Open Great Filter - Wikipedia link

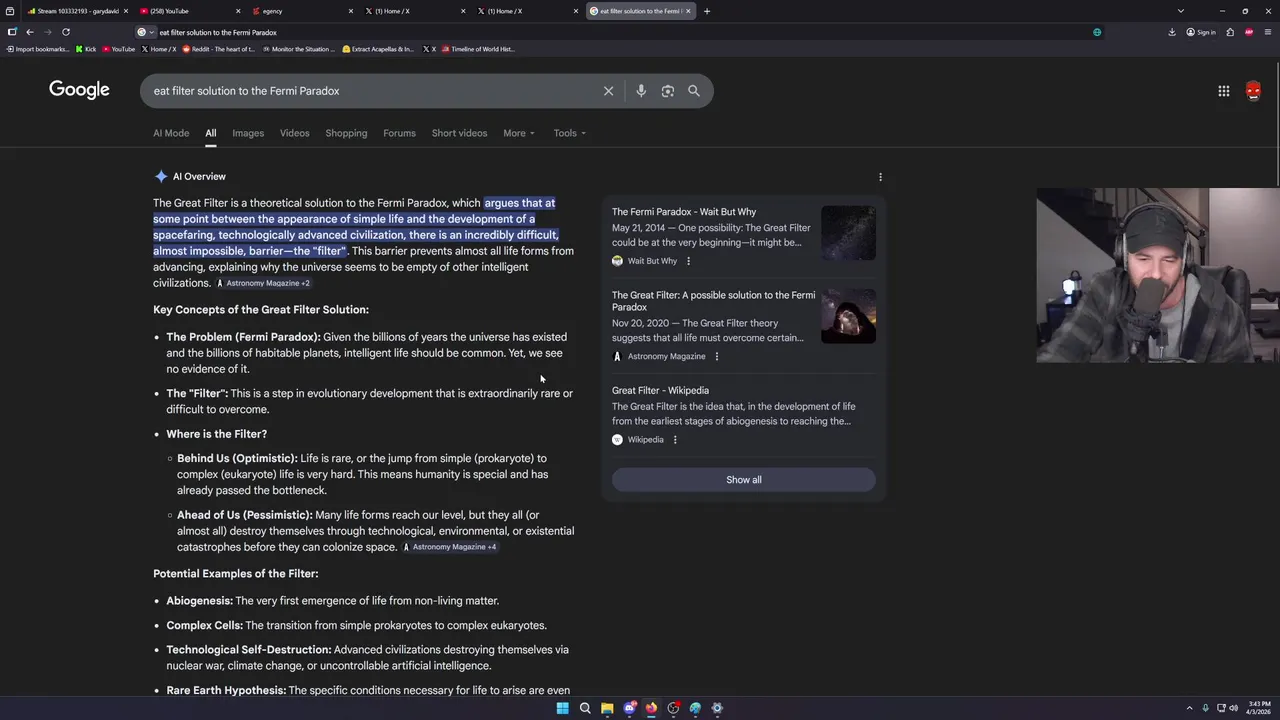pyautogui.click(x=660, y=391)
